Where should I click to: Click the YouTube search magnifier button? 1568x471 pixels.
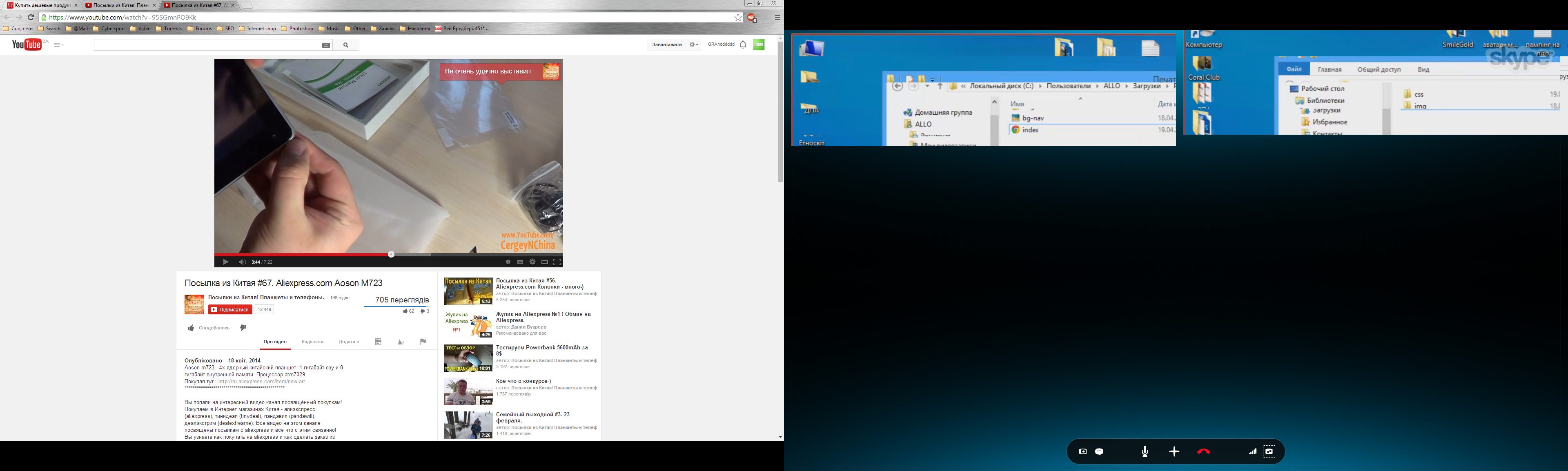coord(346,45)
